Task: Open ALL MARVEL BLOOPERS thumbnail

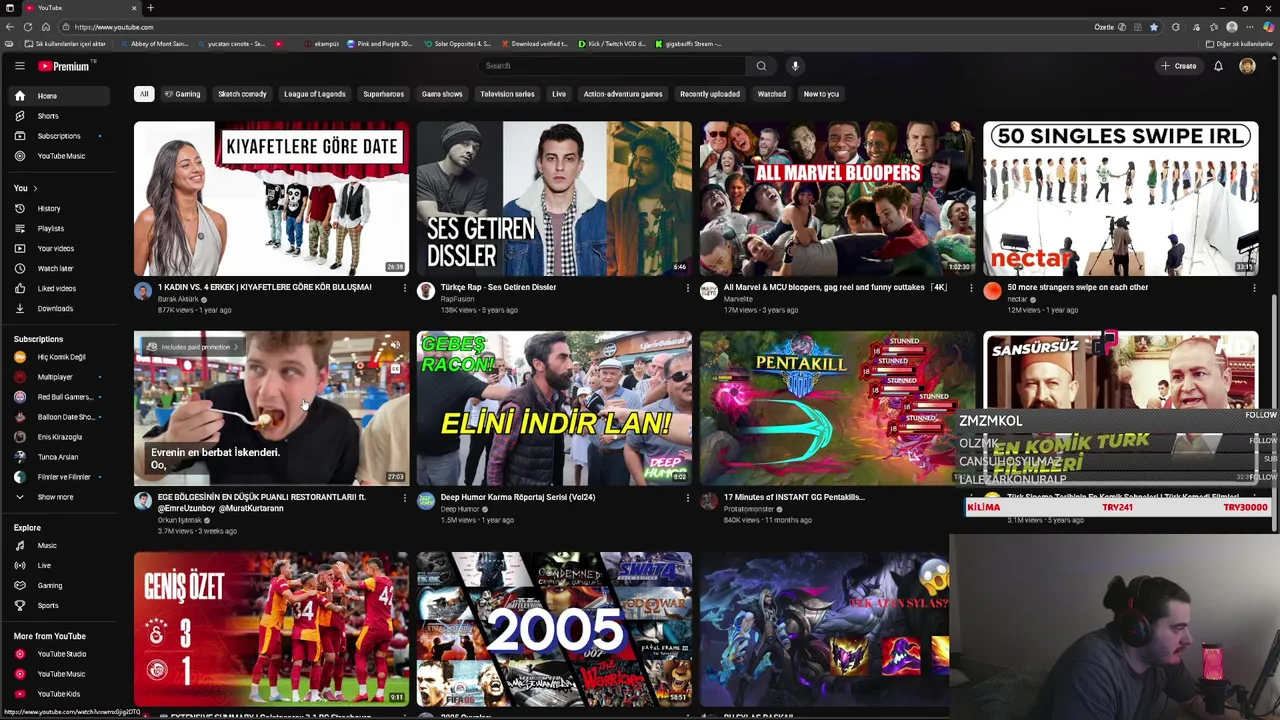Action: 837,199
